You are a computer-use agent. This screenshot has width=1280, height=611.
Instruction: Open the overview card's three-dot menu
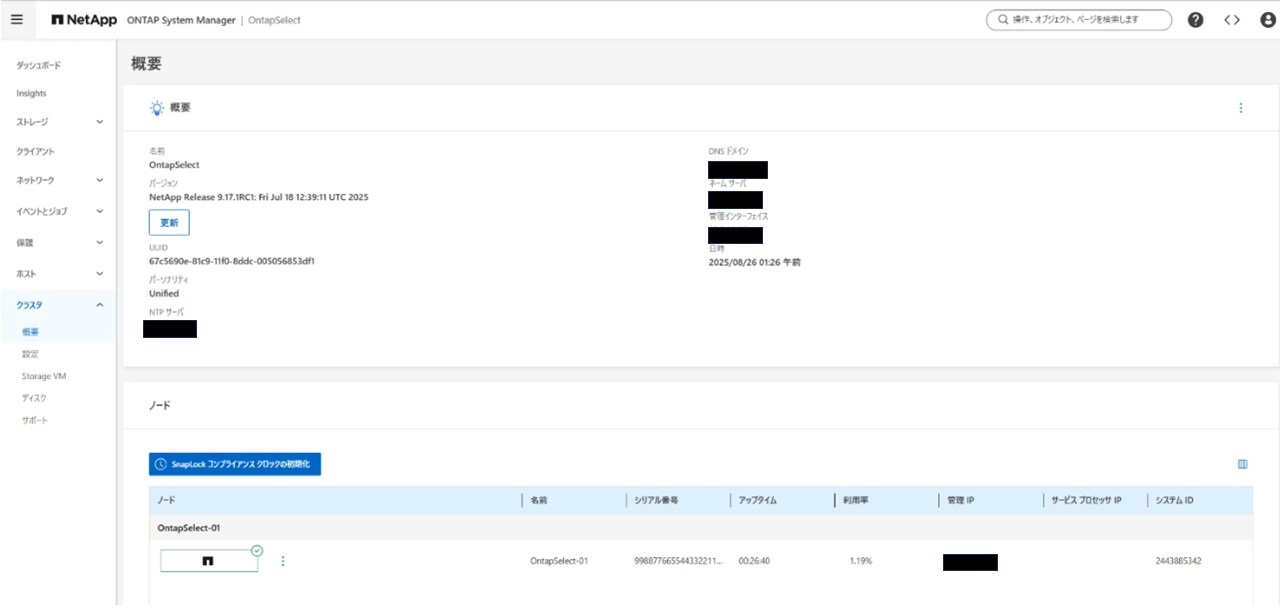(x=1241, y=108)
